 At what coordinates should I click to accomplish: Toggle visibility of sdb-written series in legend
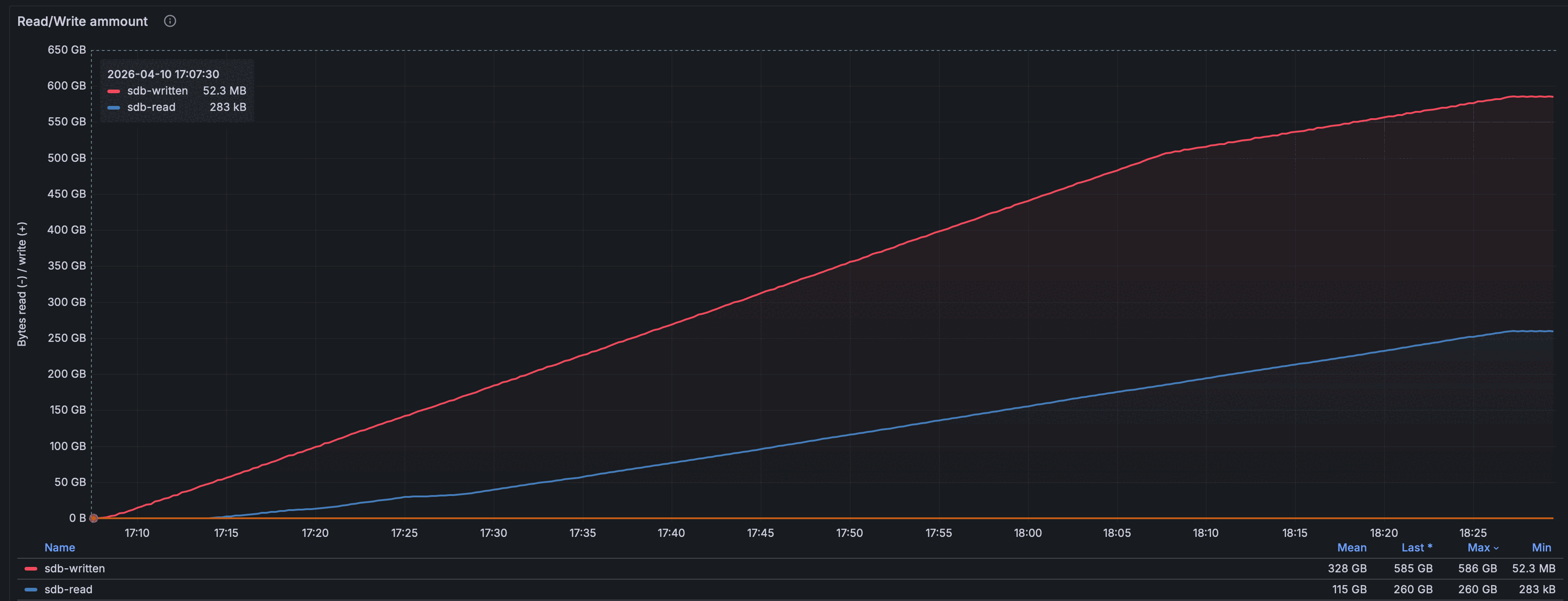pyautogui.click(x=74, y=568)
